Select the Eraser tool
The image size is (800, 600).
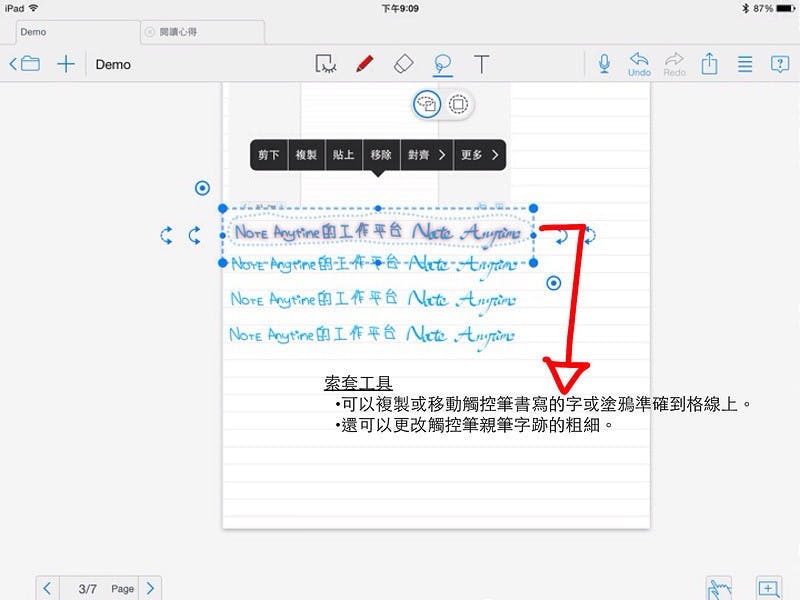coord(402,64)
